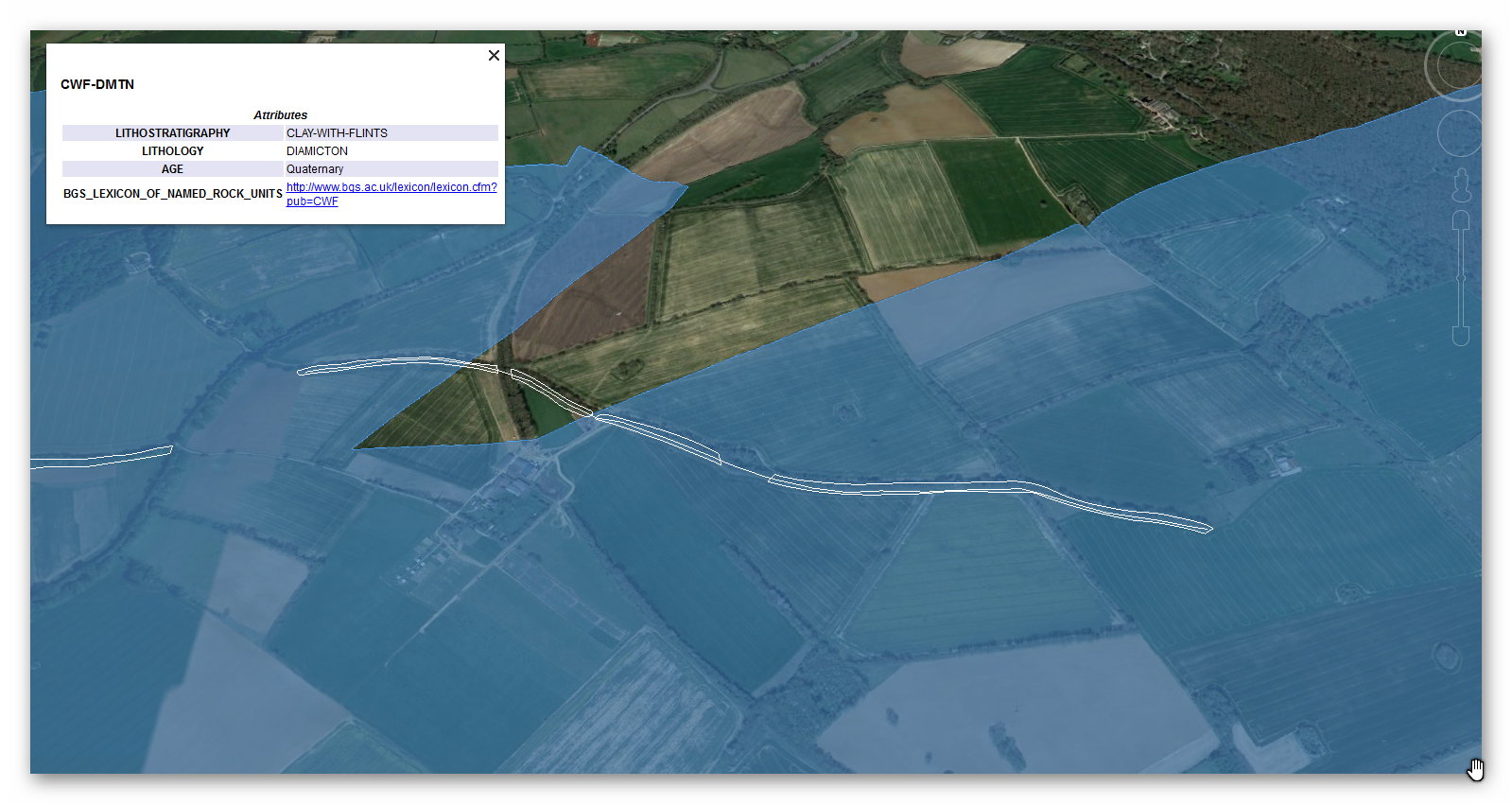The width and height of the screenshot is (1512, 804).
Task: Zoom in using the slider's top button
Action: [1461, 220]
